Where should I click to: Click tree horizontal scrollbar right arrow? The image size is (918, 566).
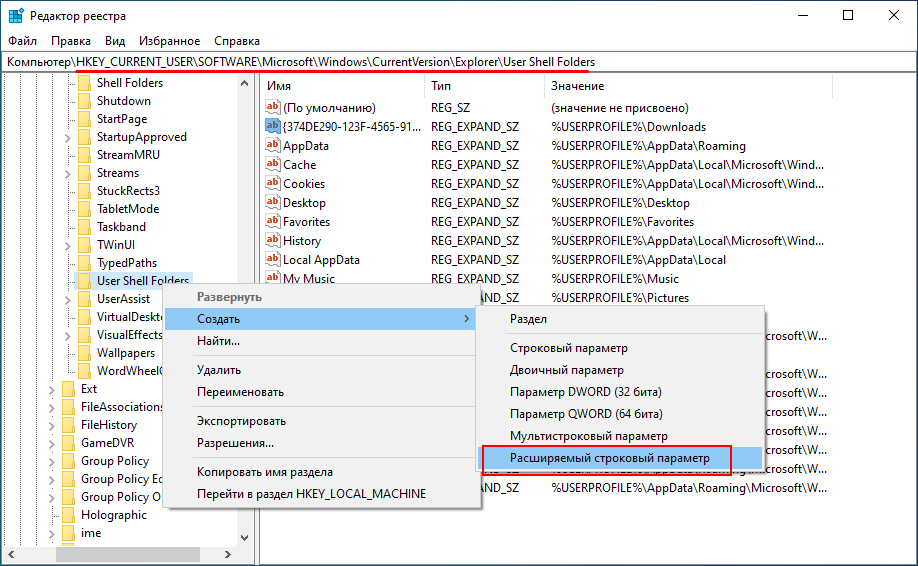click(228, 554)
